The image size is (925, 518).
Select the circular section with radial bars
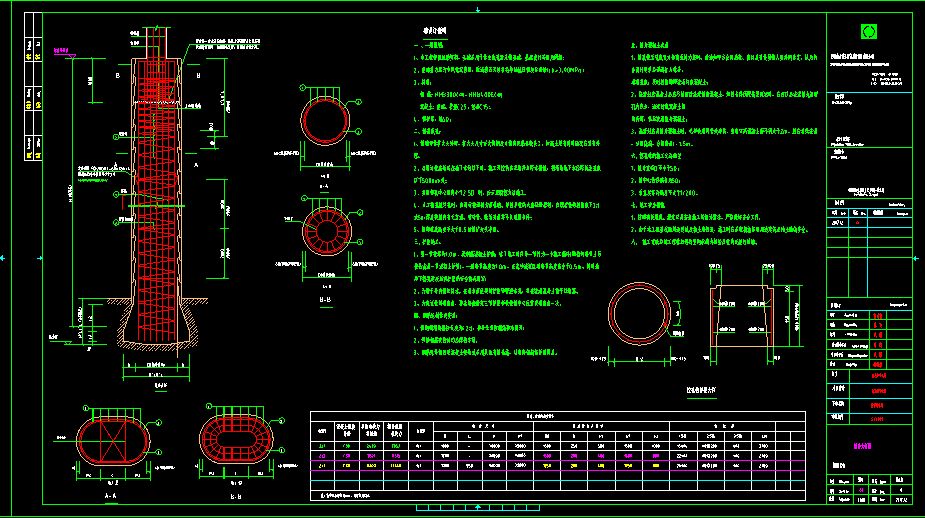pos(326,230)
